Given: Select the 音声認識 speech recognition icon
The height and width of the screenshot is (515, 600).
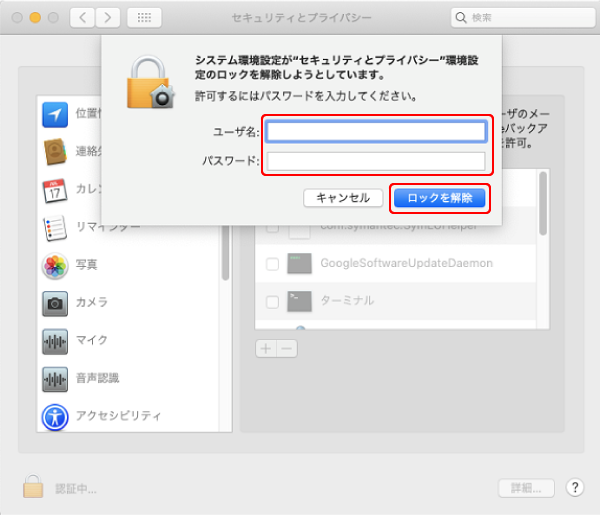Looking at the screenshot, I should 55,380.
